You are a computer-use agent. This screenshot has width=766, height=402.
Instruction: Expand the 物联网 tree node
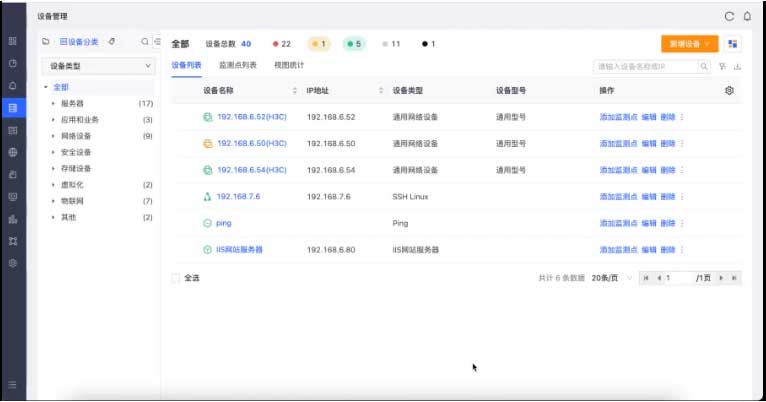tap(53, 201)
